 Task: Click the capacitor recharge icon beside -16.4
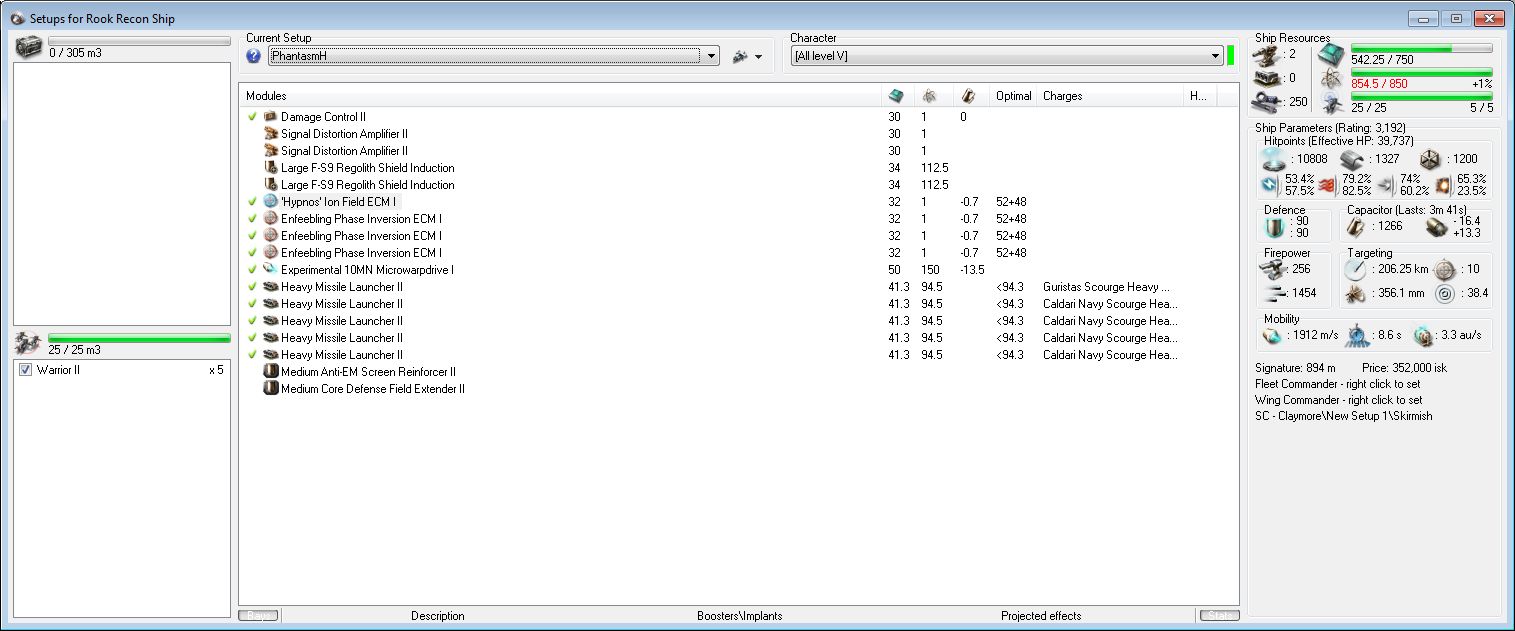click(x=1436, y=227)
